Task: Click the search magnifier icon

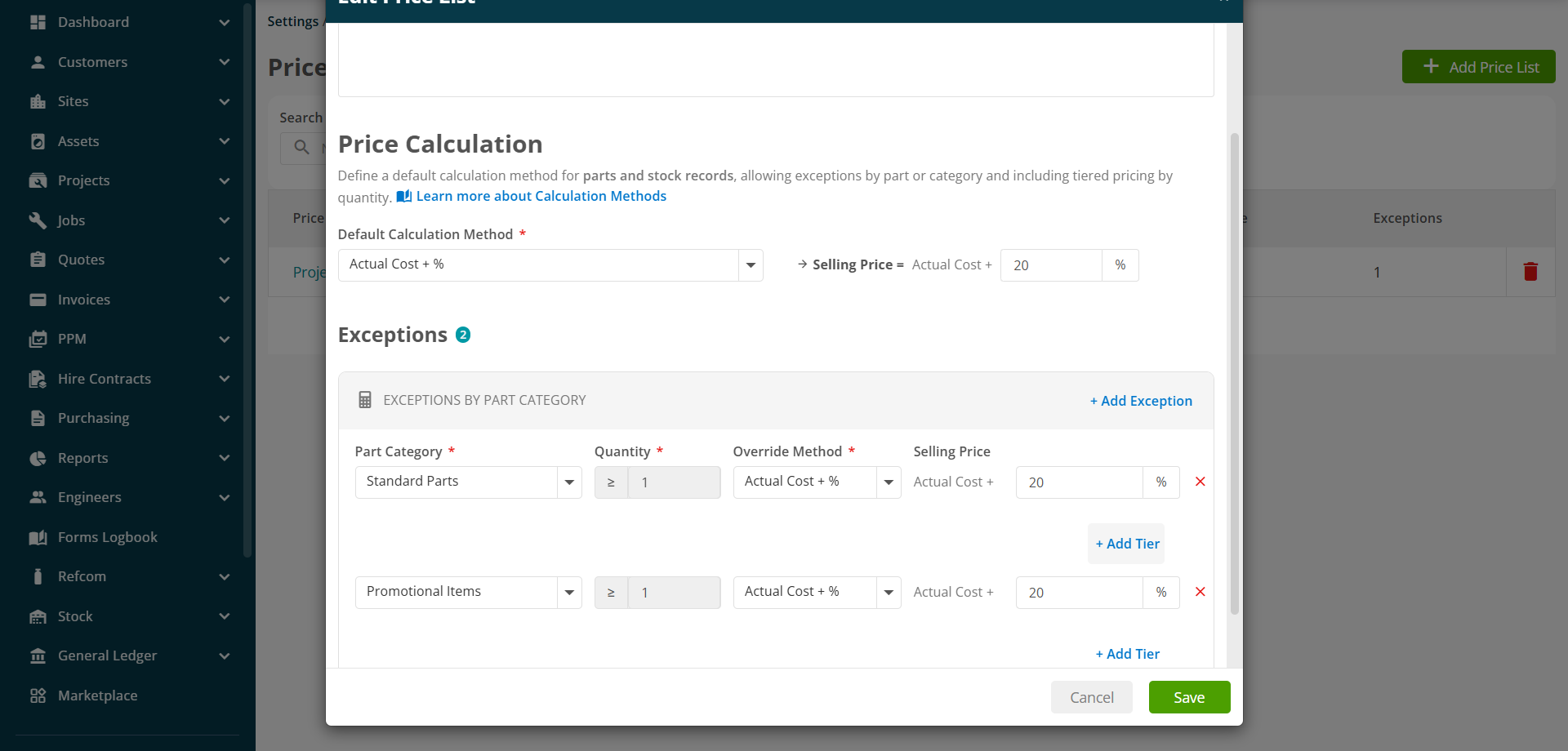Action: [x=301, y=147]
